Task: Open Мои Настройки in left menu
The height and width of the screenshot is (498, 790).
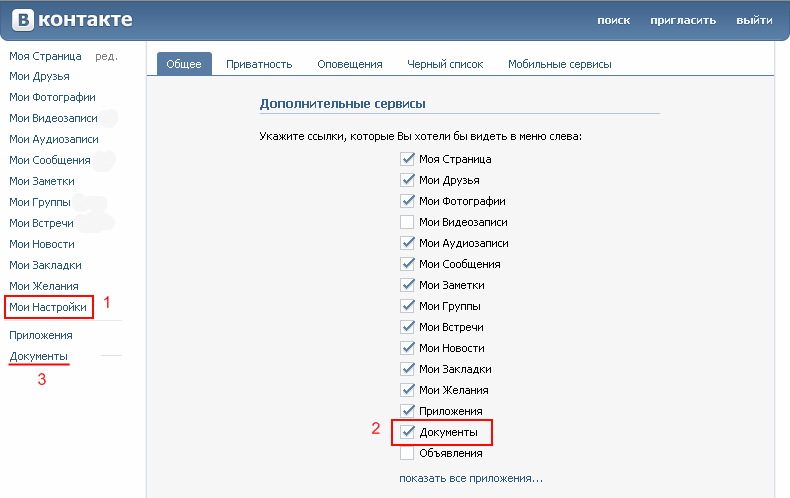Action: [x=48, y=307]
